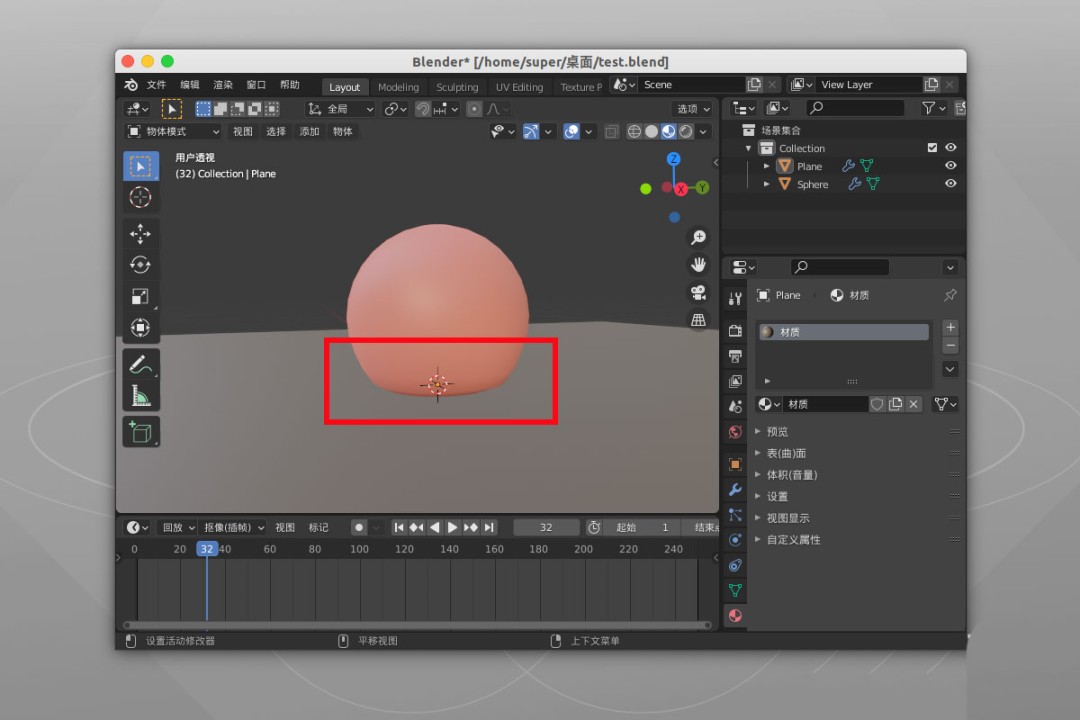This screenshot has height=720, width=1080.
Task: Select the Rotate tool
Action: point(140,265)
